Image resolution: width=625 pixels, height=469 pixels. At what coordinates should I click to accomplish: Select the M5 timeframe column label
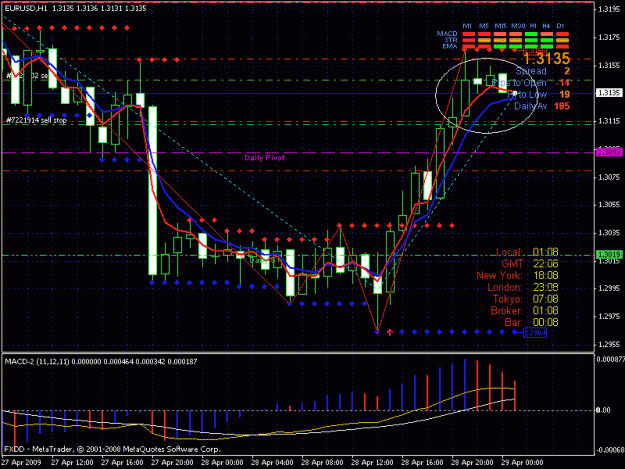pyautogui.click(x=483, y=26)
